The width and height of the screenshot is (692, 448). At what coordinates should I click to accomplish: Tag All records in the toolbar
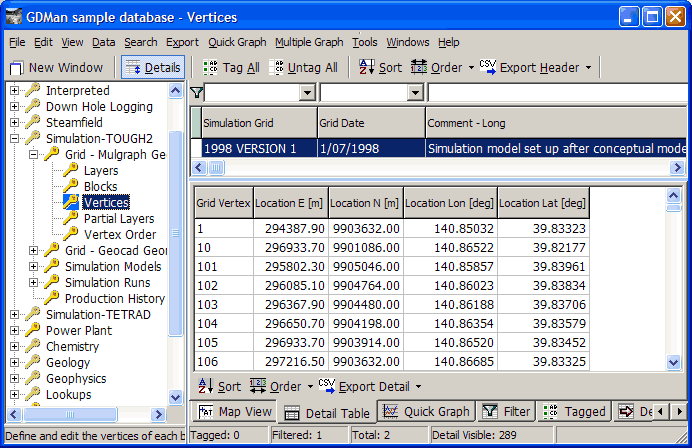point(231,68)
